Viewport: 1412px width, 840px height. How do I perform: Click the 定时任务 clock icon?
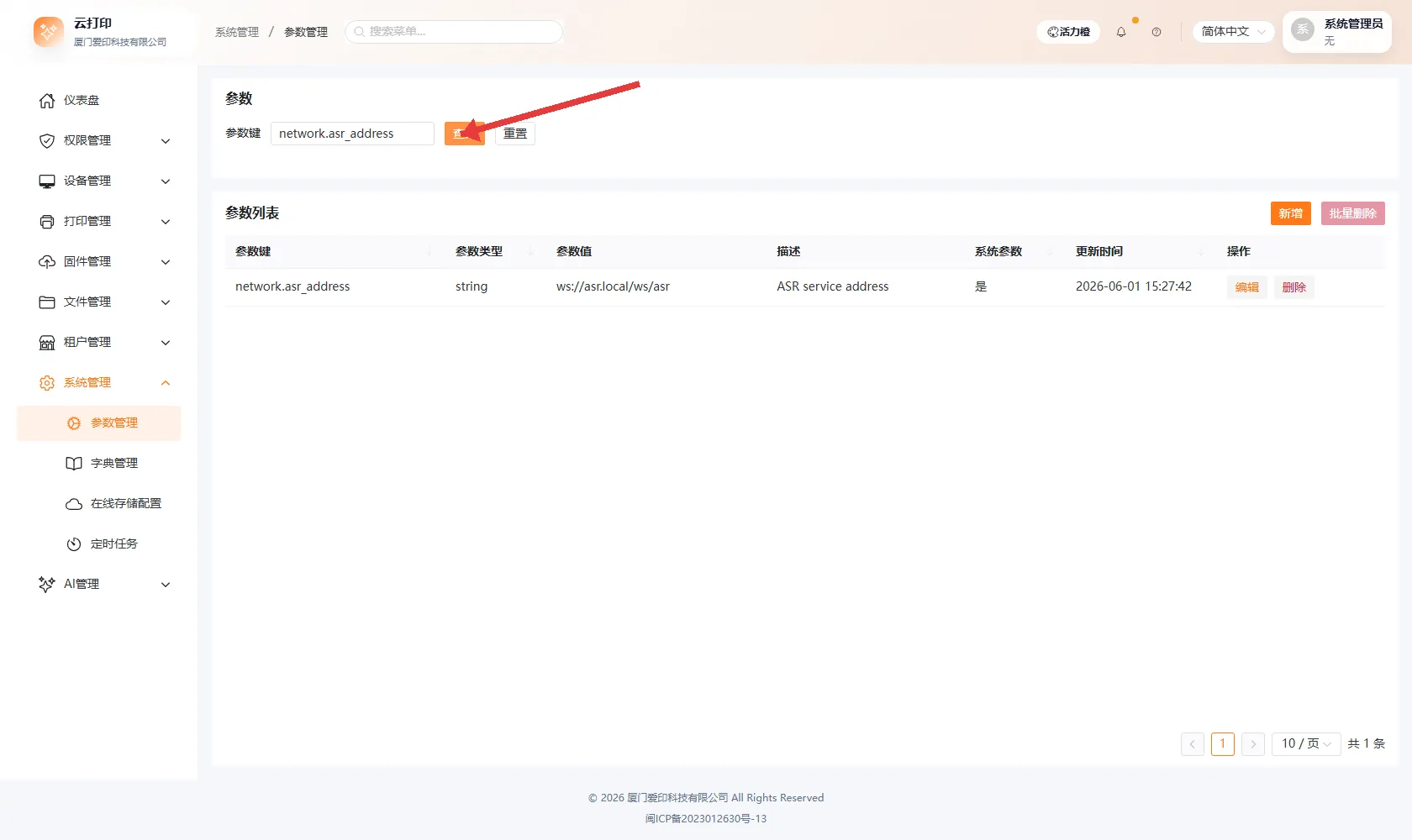(74, 544)
